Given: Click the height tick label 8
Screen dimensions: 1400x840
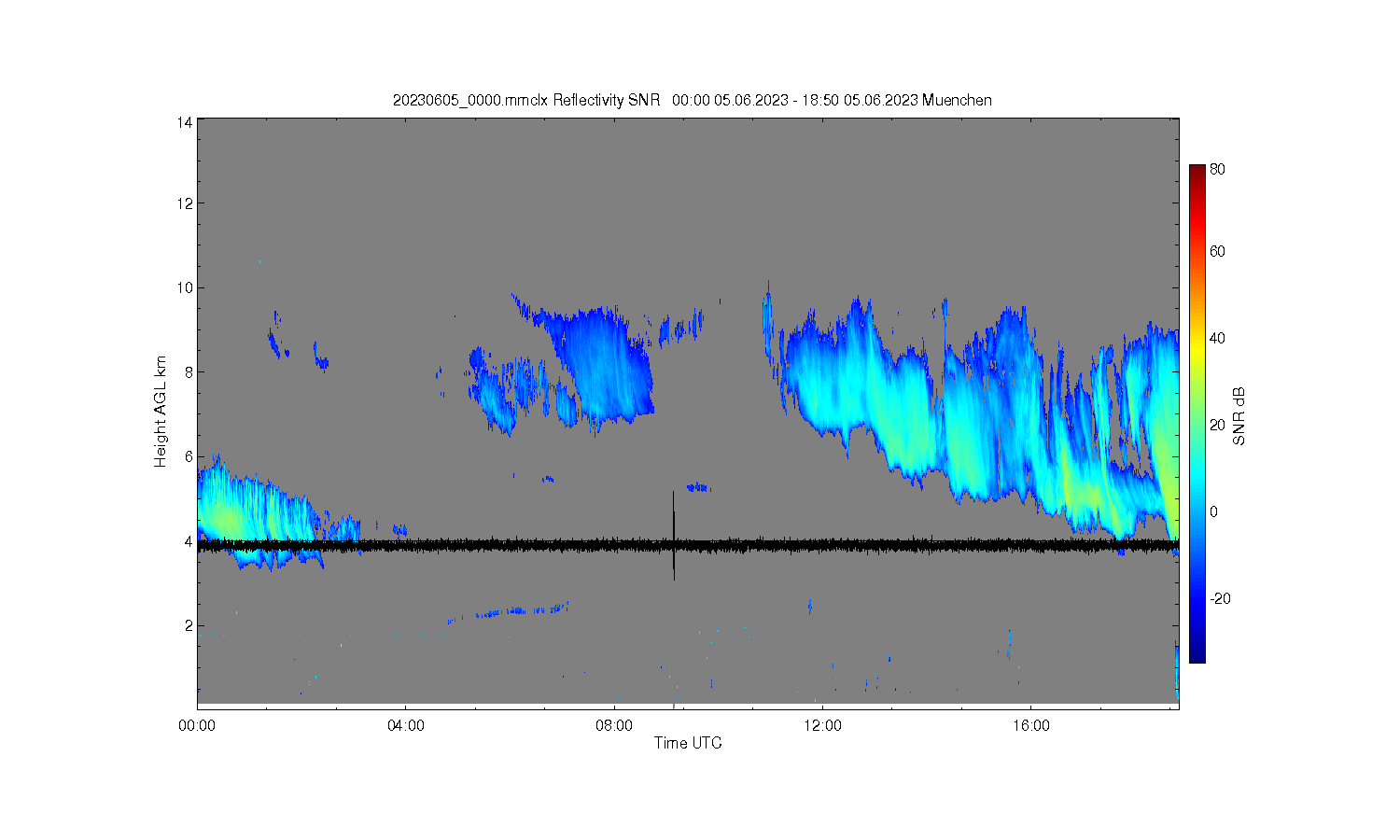Looking at the screenshot, I should point(189,372).
